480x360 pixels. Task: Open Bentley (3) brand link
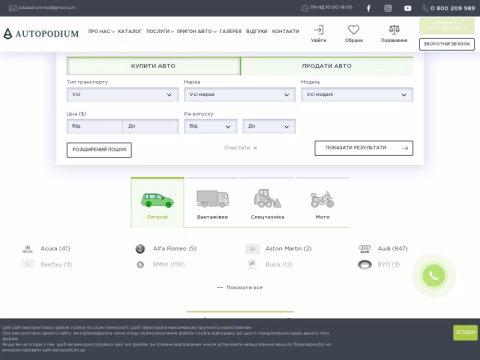coord(56,265)
